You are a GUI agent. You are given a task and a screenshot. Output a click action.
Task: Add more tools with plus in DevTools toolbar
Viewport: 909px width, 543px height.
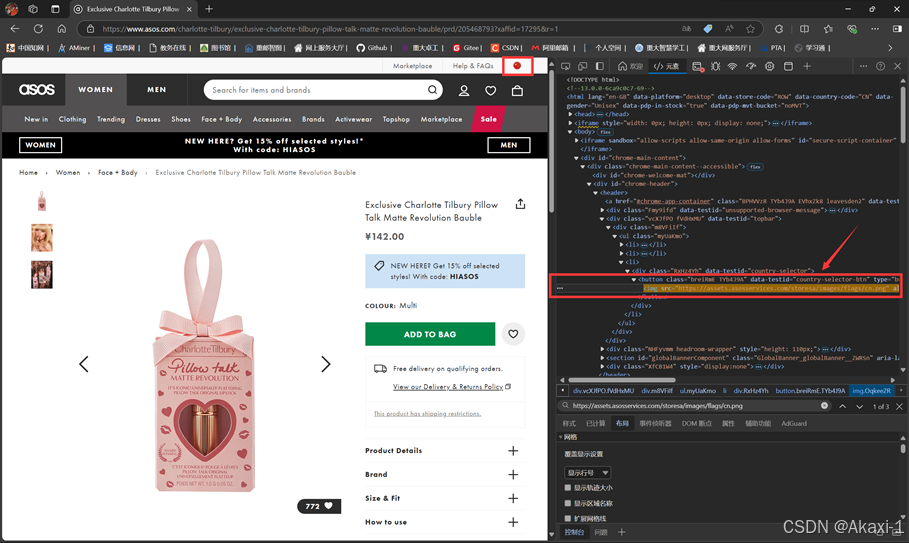click(806, 66)
